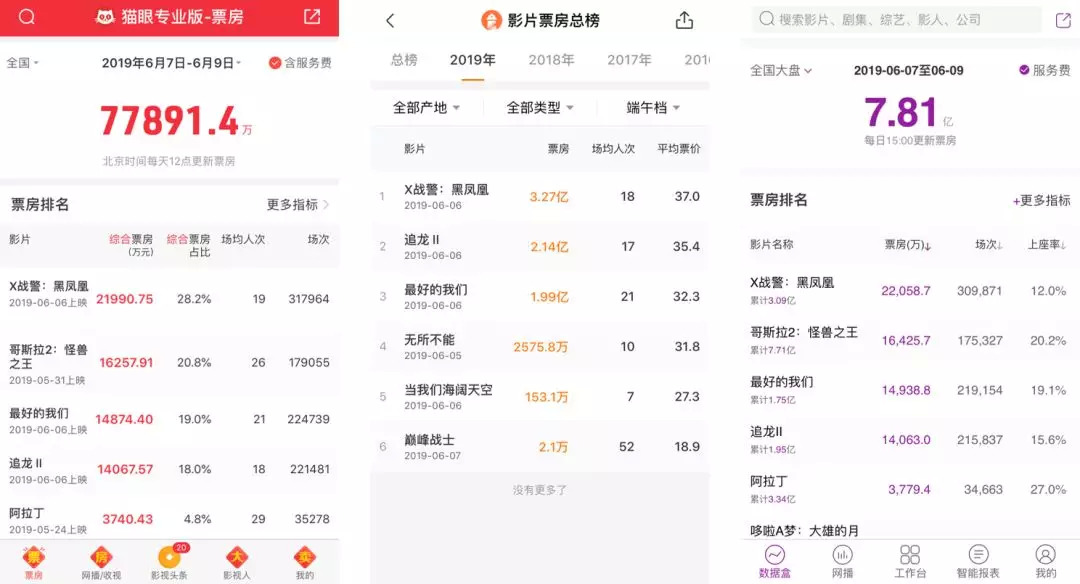Click 综合票房占比 column header
The image size is (1080, 584).
click(x=188, y=245)
